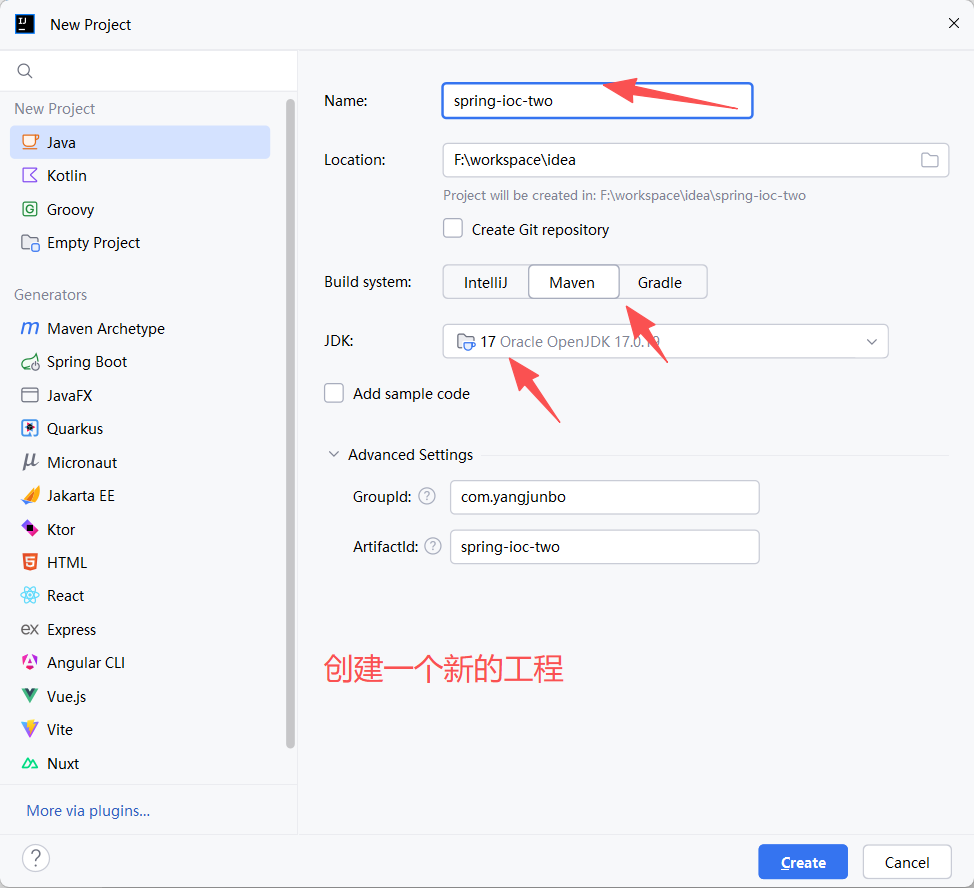The width and height of the screenshot is (974, 888).
Task: Close the New Project dialog
Action: 954,24
